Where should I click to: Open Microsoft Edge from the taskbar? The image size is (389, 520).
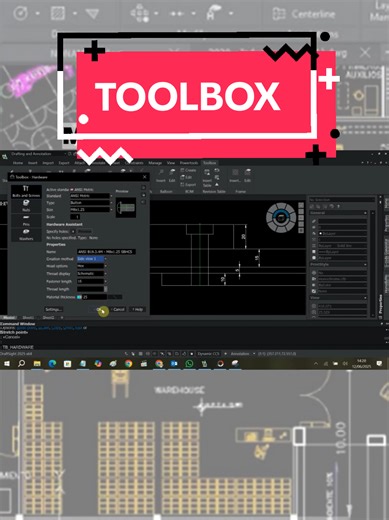(x=52, y=364)
